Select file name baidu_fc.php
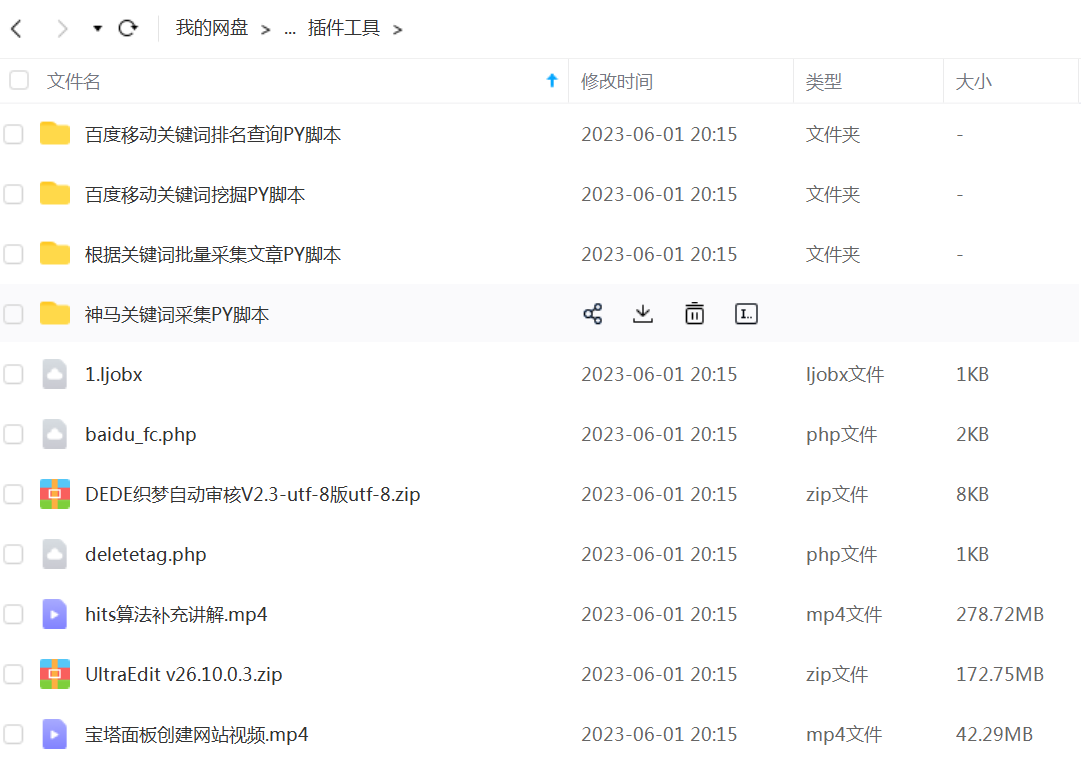 141,435
